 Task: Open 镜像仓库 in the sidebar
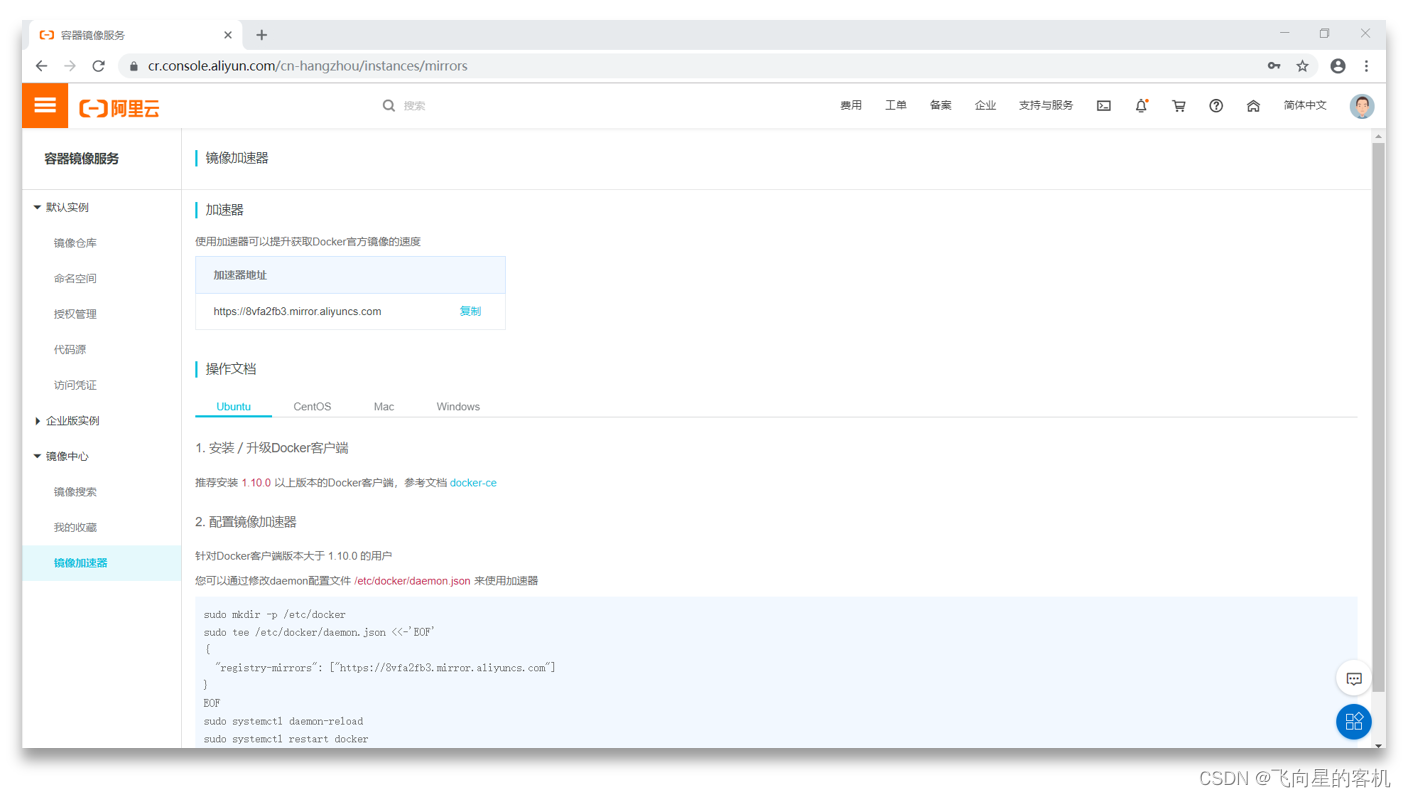(x=75, y=243)
